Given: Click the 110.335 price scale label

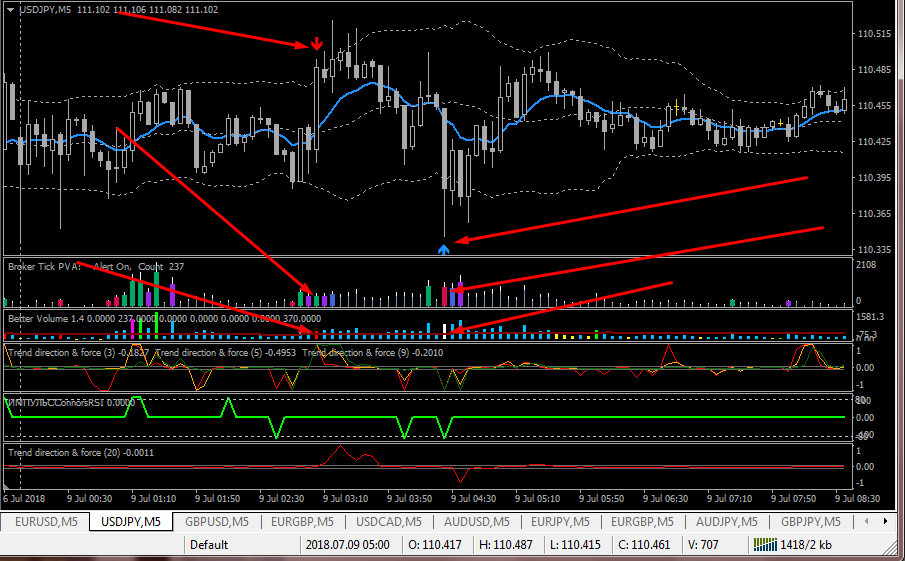Looking at the screenshot, I should 874,250.
